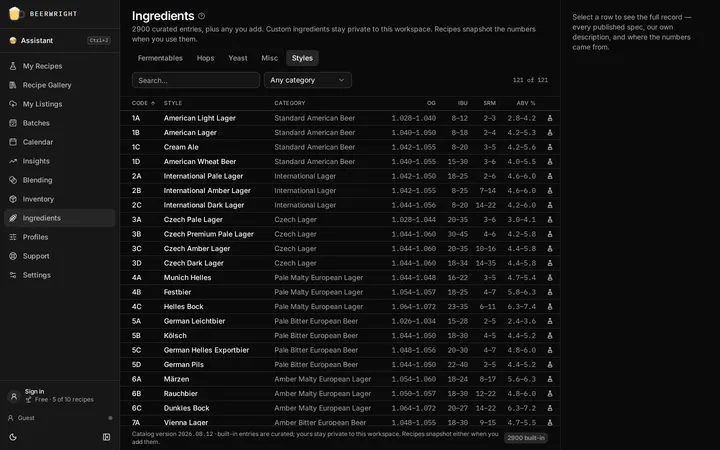The width and height of the screenshot is (720, 450).
Task: Select the Vienna Lager row
Action: click(340, 422)
